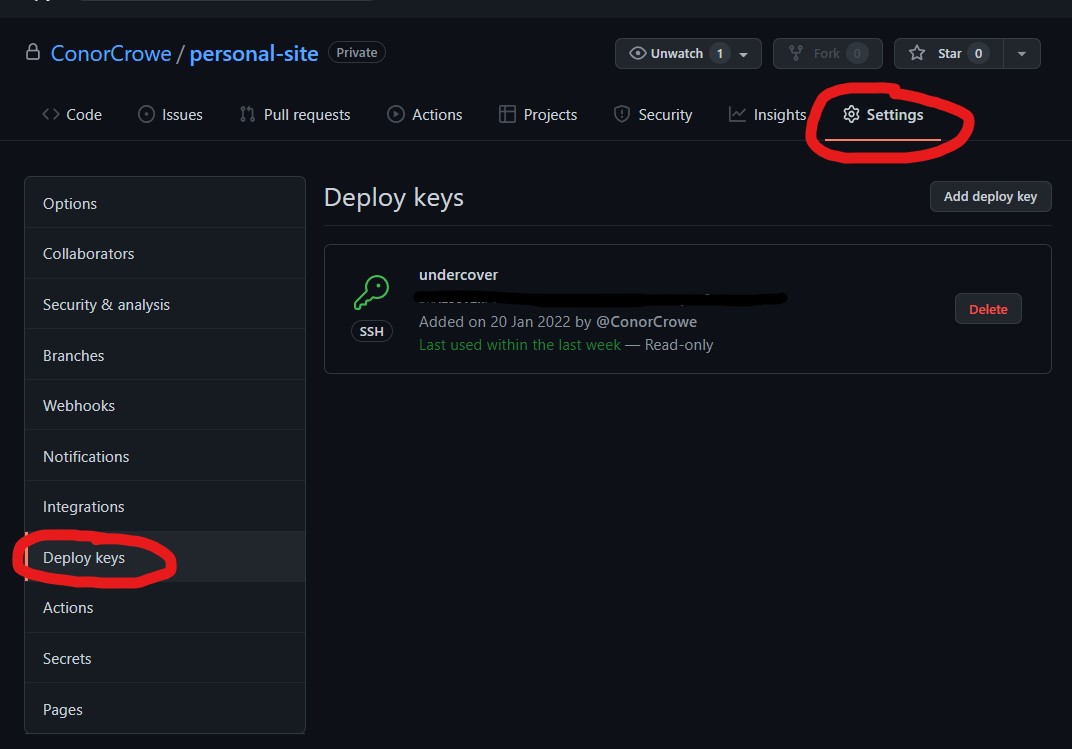Open the Code tab
The width and height of the screenshot is (1072, 749).
click(x=72, y=115)
